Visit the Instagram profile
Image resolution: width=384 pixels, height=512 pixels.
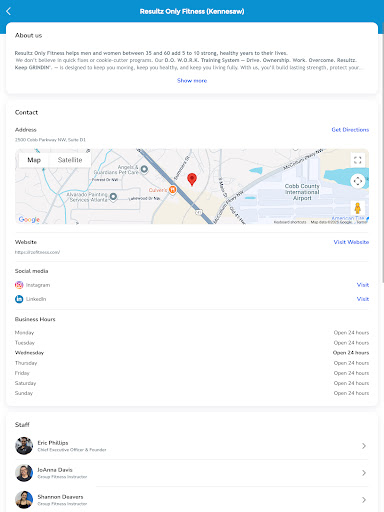pos(363,285)
